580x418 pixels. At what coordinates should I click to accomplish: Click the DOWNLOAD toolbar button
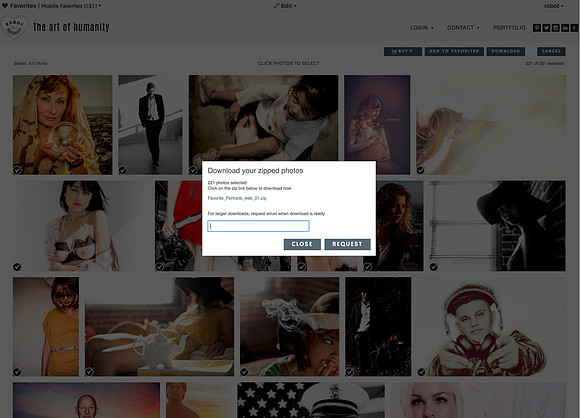pyautogui.click(x=506, y=51)
